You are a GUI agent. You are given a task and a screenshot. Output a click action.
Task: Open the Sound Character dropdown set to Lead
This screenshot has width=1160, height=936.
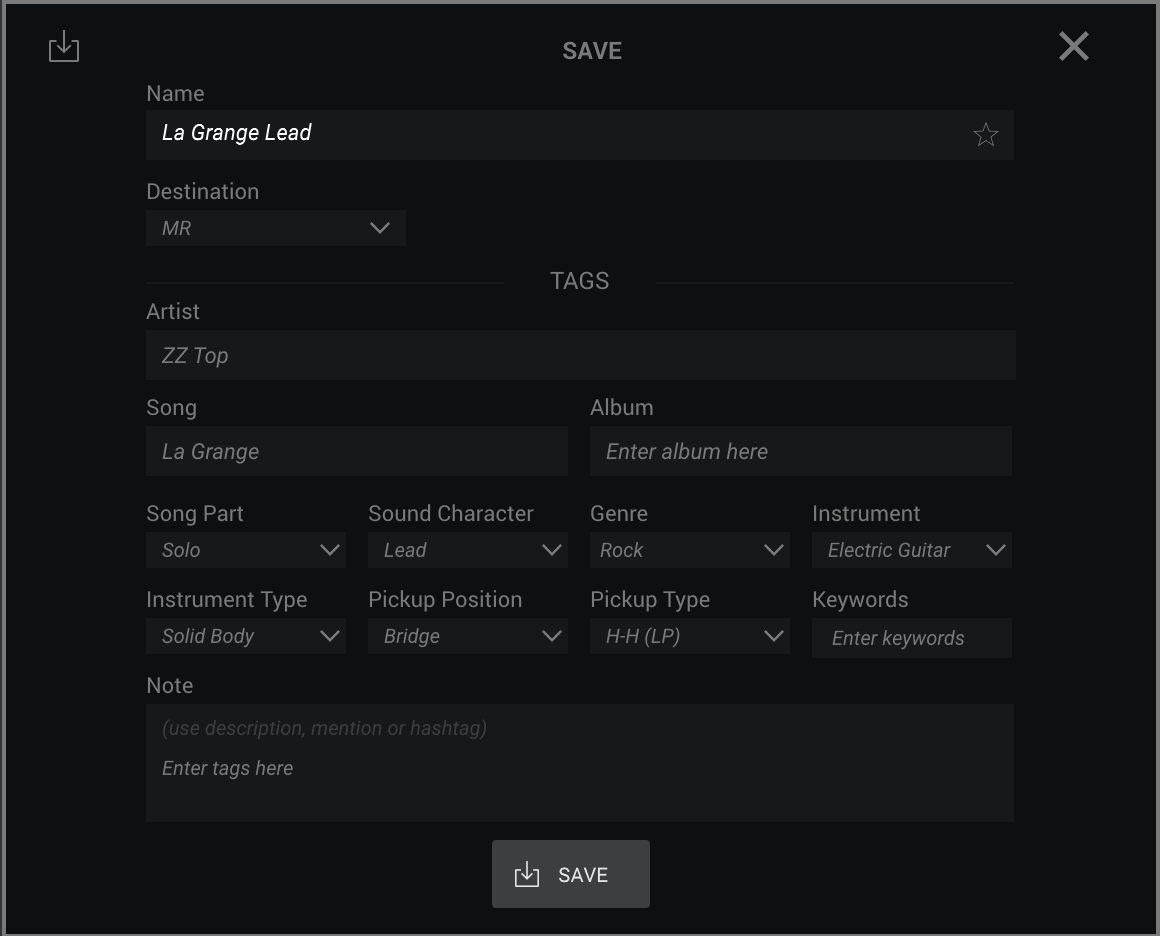coord(468,550)
